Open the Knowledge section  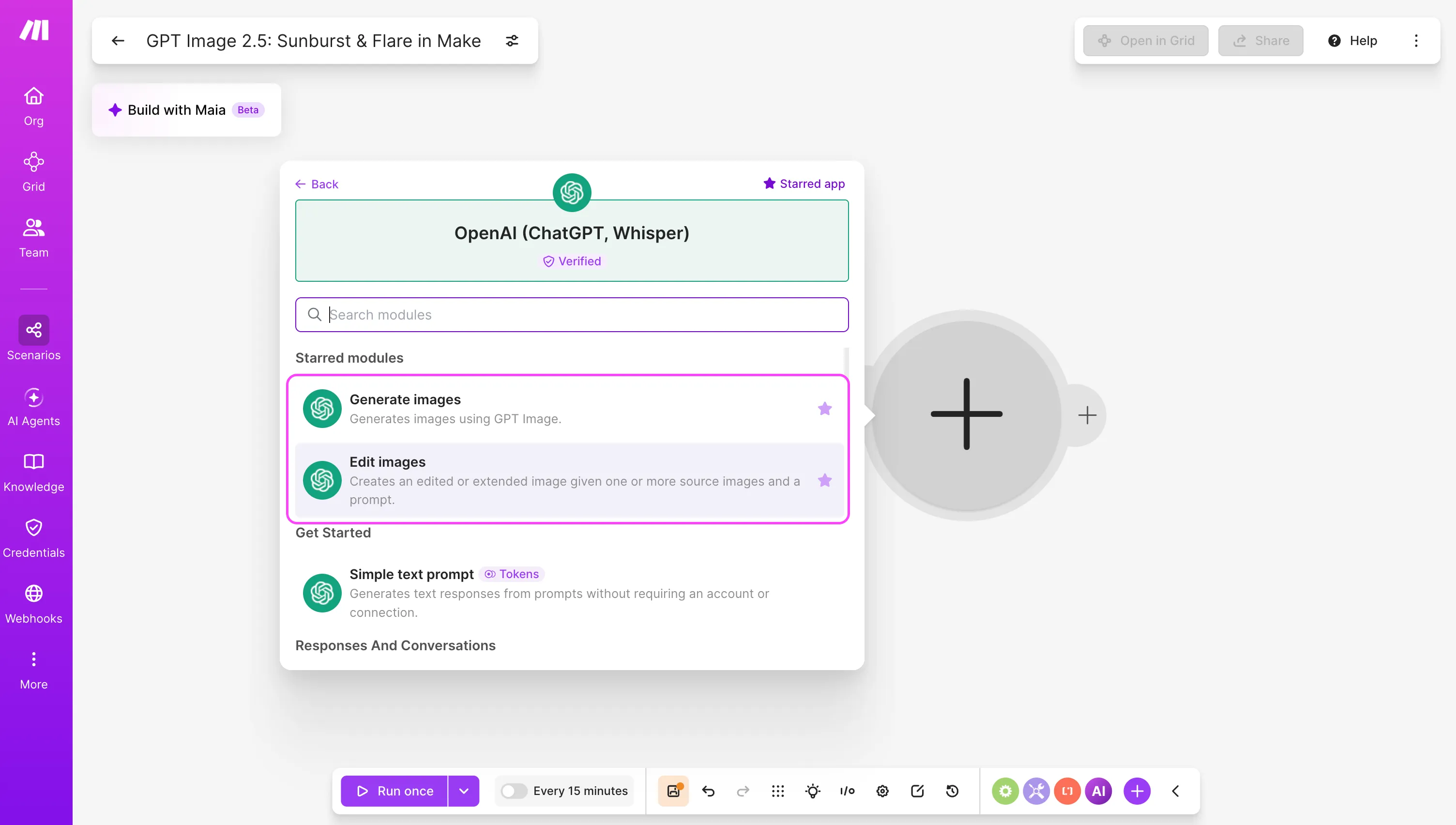33,473
